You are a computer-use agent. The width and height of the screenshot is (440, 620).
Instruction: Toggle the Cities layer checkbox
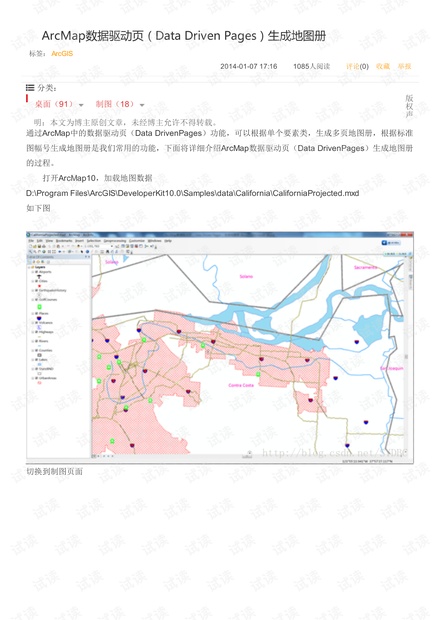pyautogui.click(x=36, y=281)
